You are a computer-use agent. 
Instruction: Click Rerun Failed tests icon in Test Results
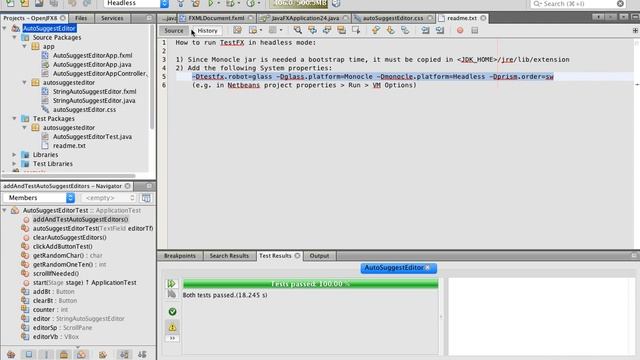171,294
